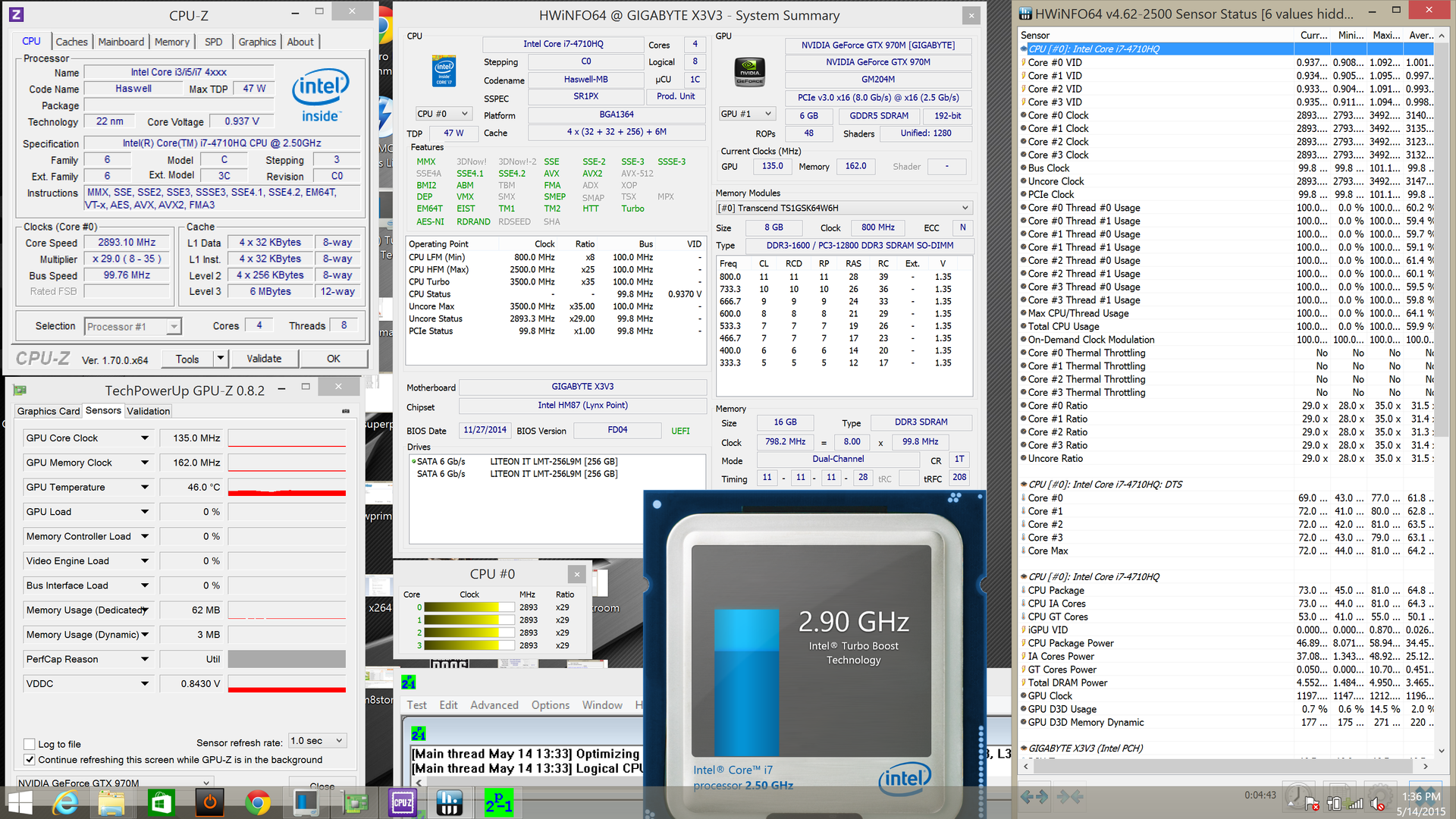Click the green Prime95 icon above the Test menu
1456x819 pixels.
tap(408, 682)
